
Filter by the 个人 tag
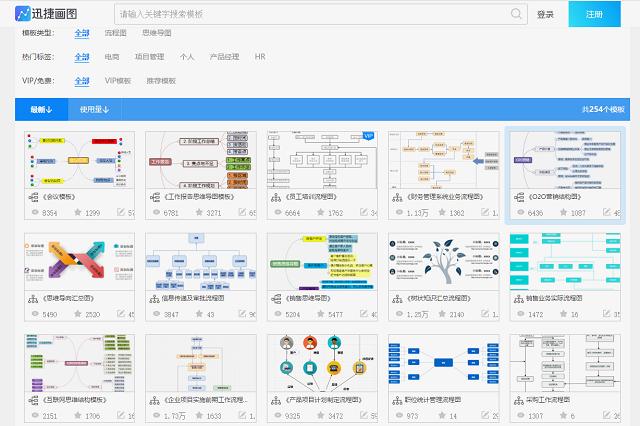[x=187, y=57]
